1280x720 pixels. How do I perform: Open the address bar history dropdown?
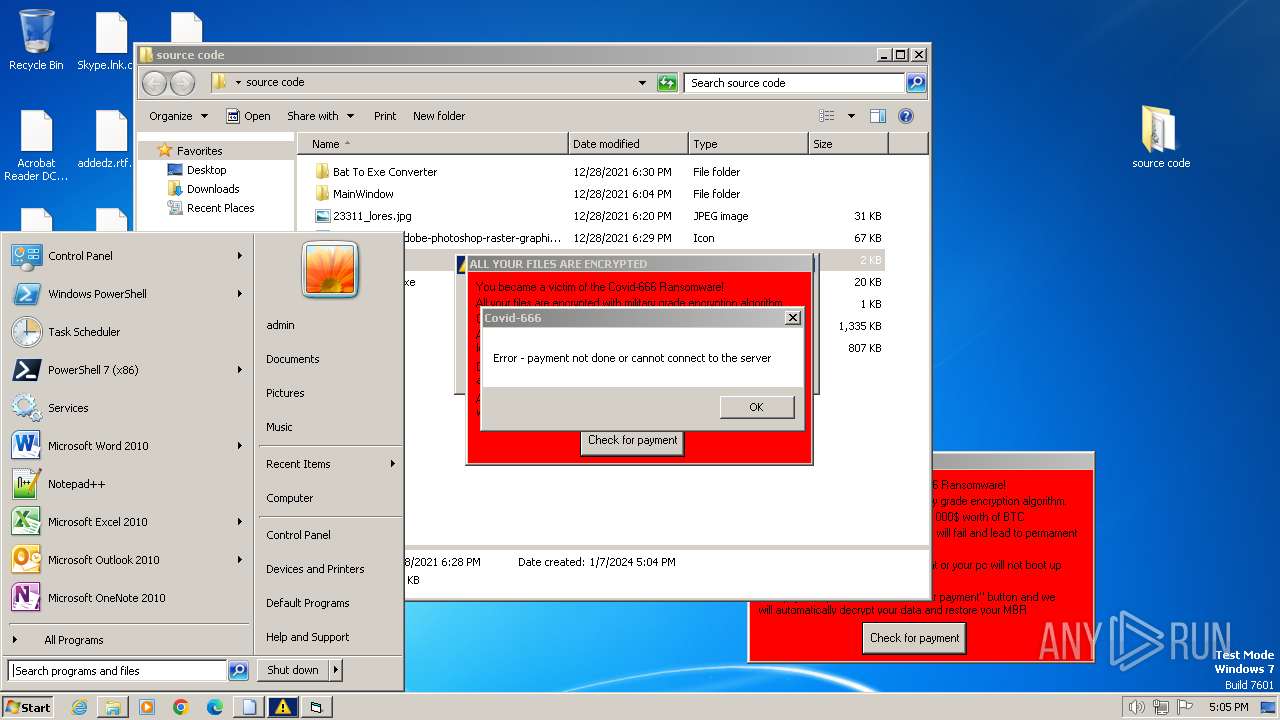tap(642, 83)
